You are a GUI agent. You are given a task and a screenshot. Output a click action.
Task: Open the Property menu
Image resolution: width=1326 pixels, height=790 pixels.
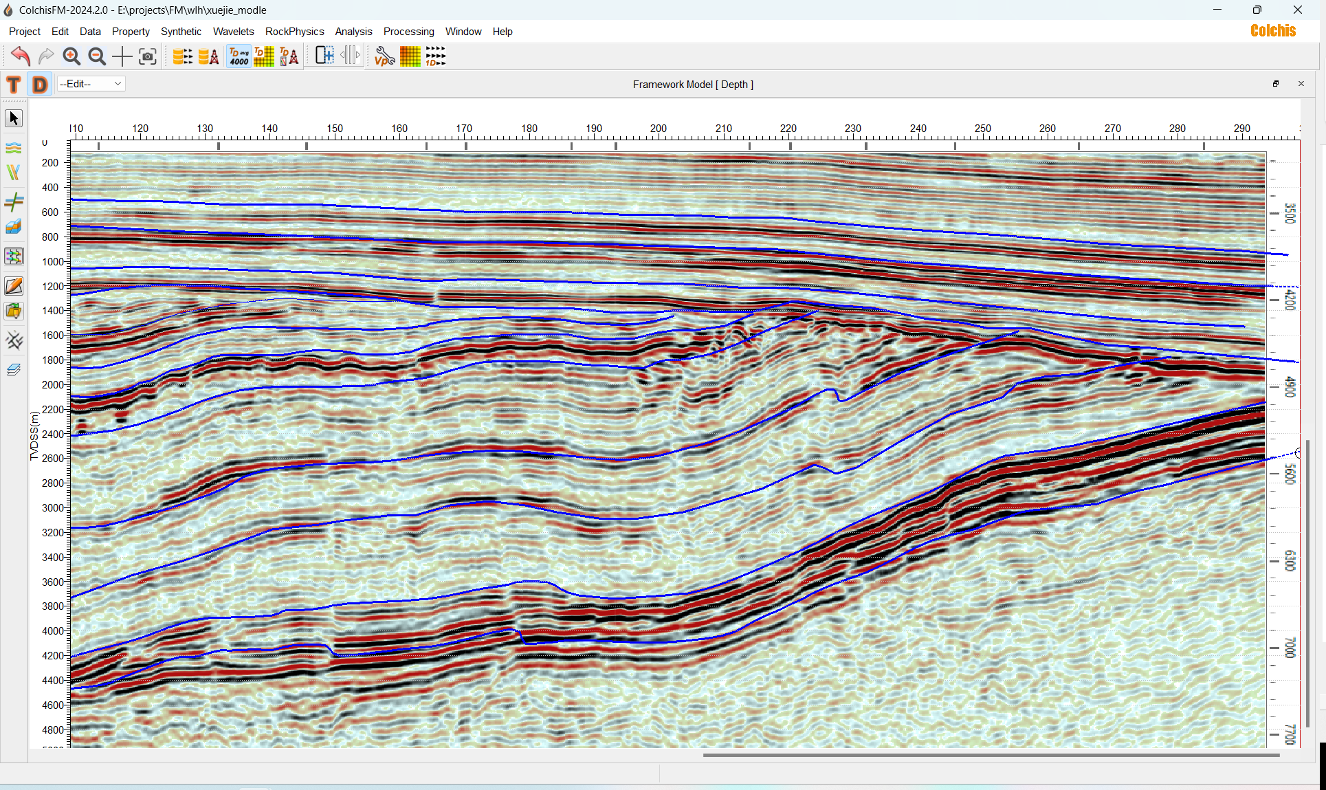[x=130, y=31]
